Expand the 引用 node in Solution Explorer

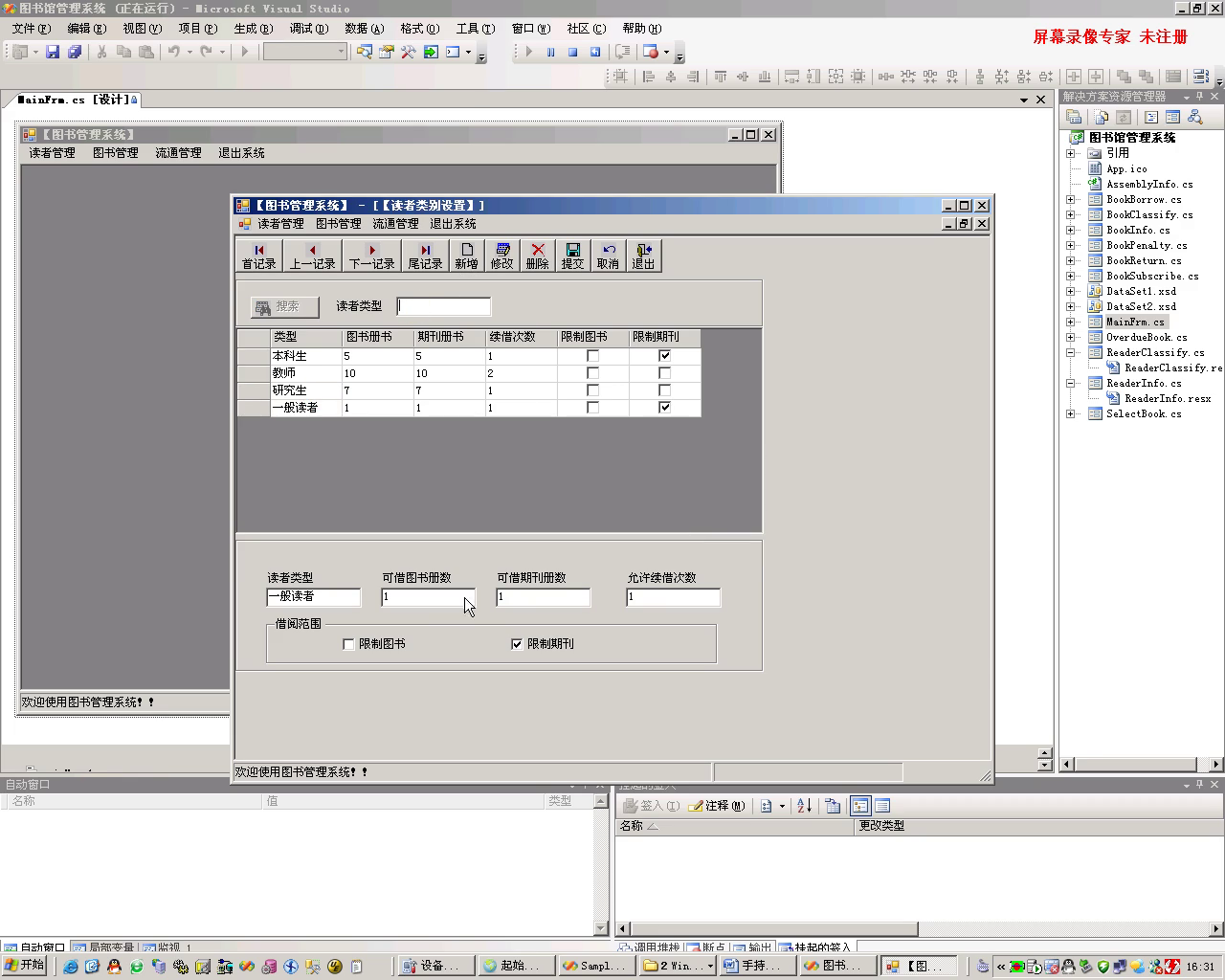point(1071,153)
